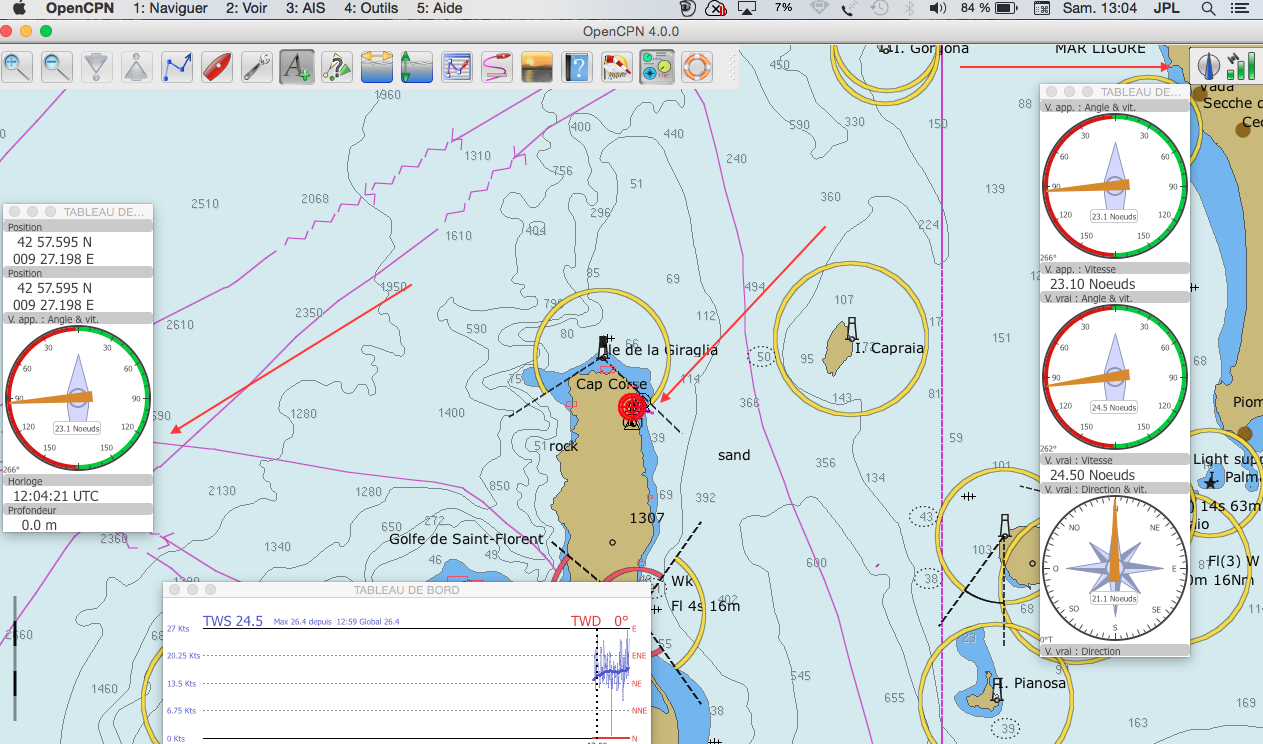Start the Create Route tool
Screen dimensions: 1263x744
[177, 67]
